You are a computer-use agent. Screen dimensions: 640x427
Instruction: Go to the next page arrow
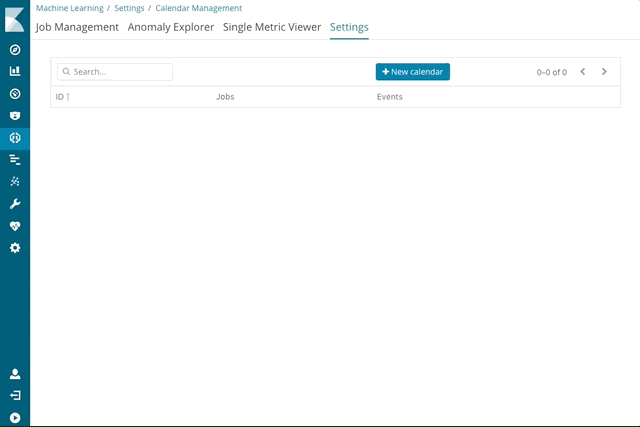tap(604, 71)
